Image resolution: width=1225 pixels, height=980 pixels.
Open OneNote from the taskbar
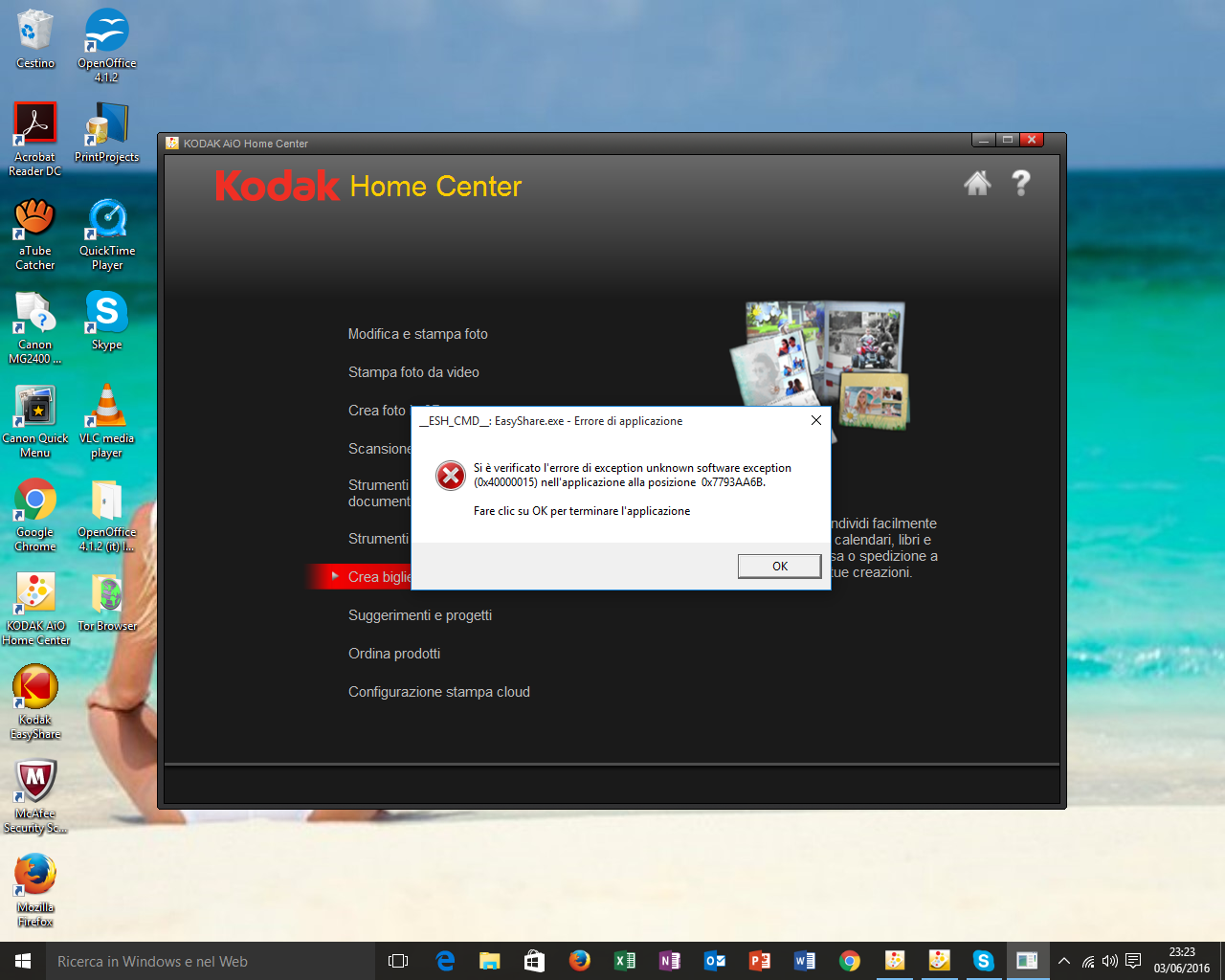pos(670,961)
